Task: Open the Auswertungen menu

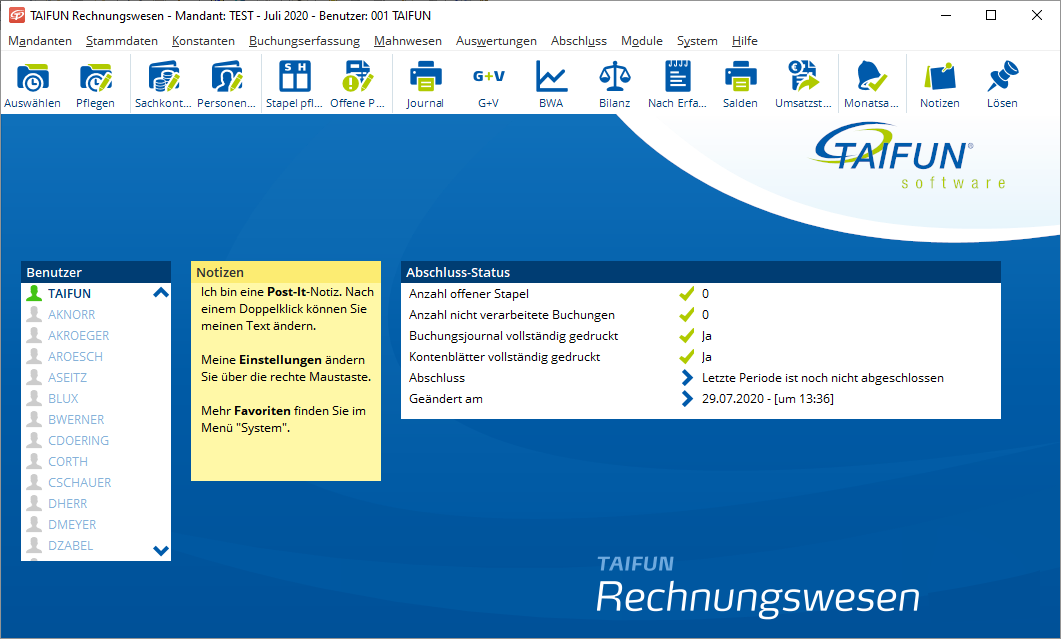Action: pos(496,41)
